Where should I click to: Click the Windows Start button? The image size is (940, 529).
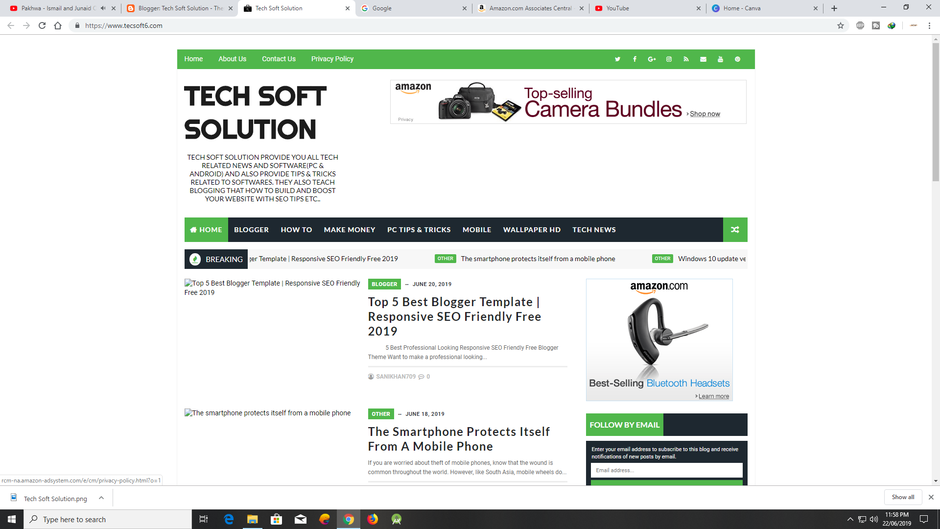[x=11, y=519]
